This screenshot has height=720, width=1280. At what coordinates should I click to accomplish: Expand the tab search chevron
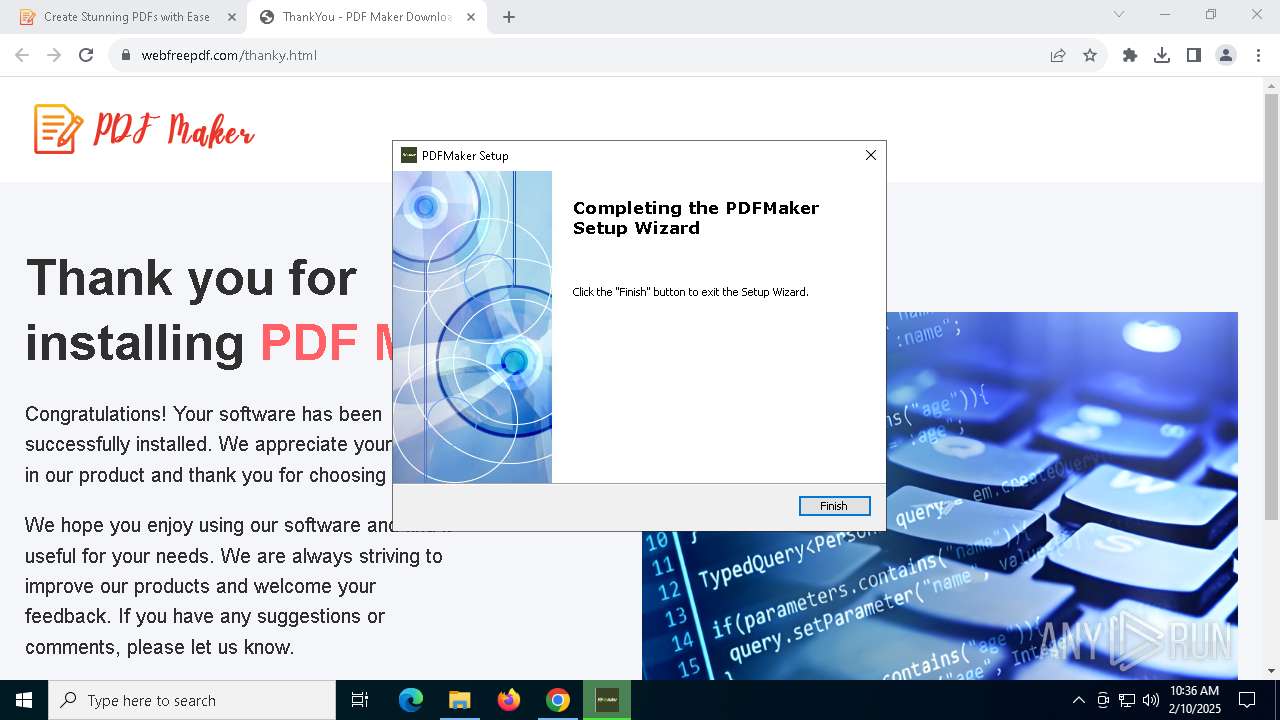coord(1119,14)
